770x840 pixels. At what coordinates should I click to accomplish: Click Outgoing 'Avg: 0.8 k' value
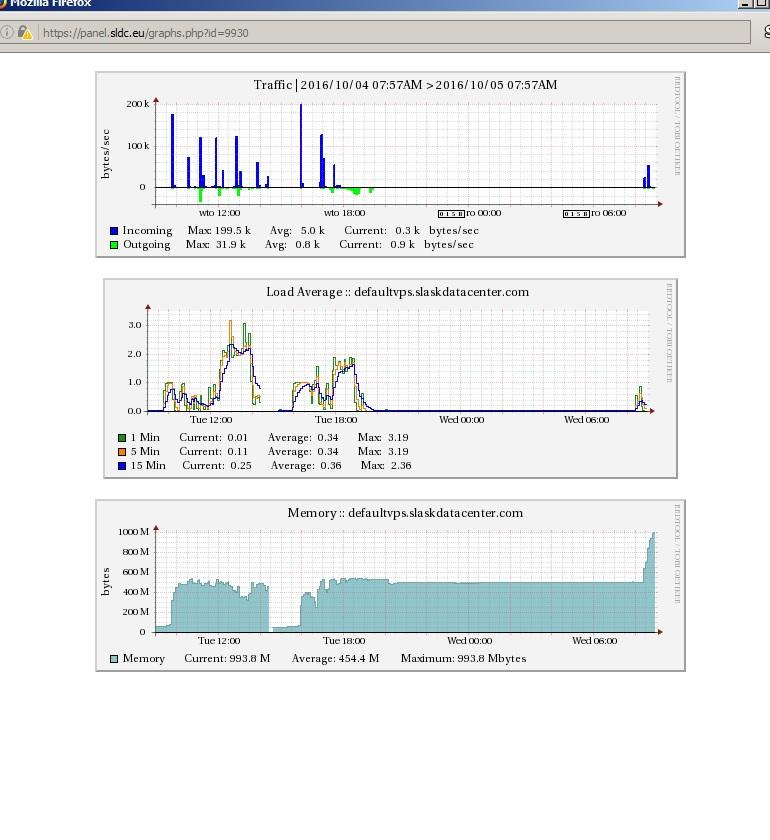coord(292,244)
